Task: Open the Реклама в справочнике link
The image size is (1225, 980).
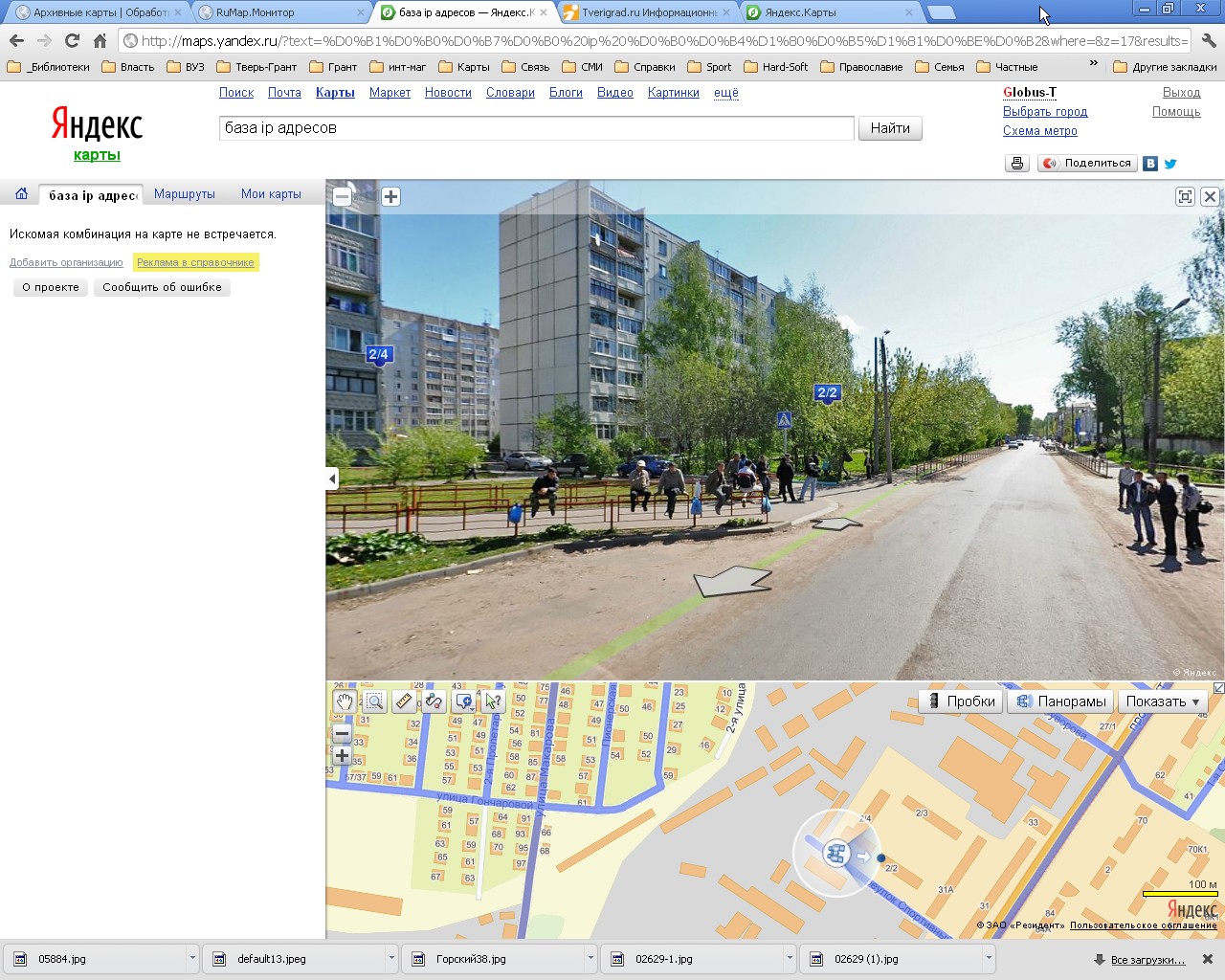Action: [x=195, y=262]
